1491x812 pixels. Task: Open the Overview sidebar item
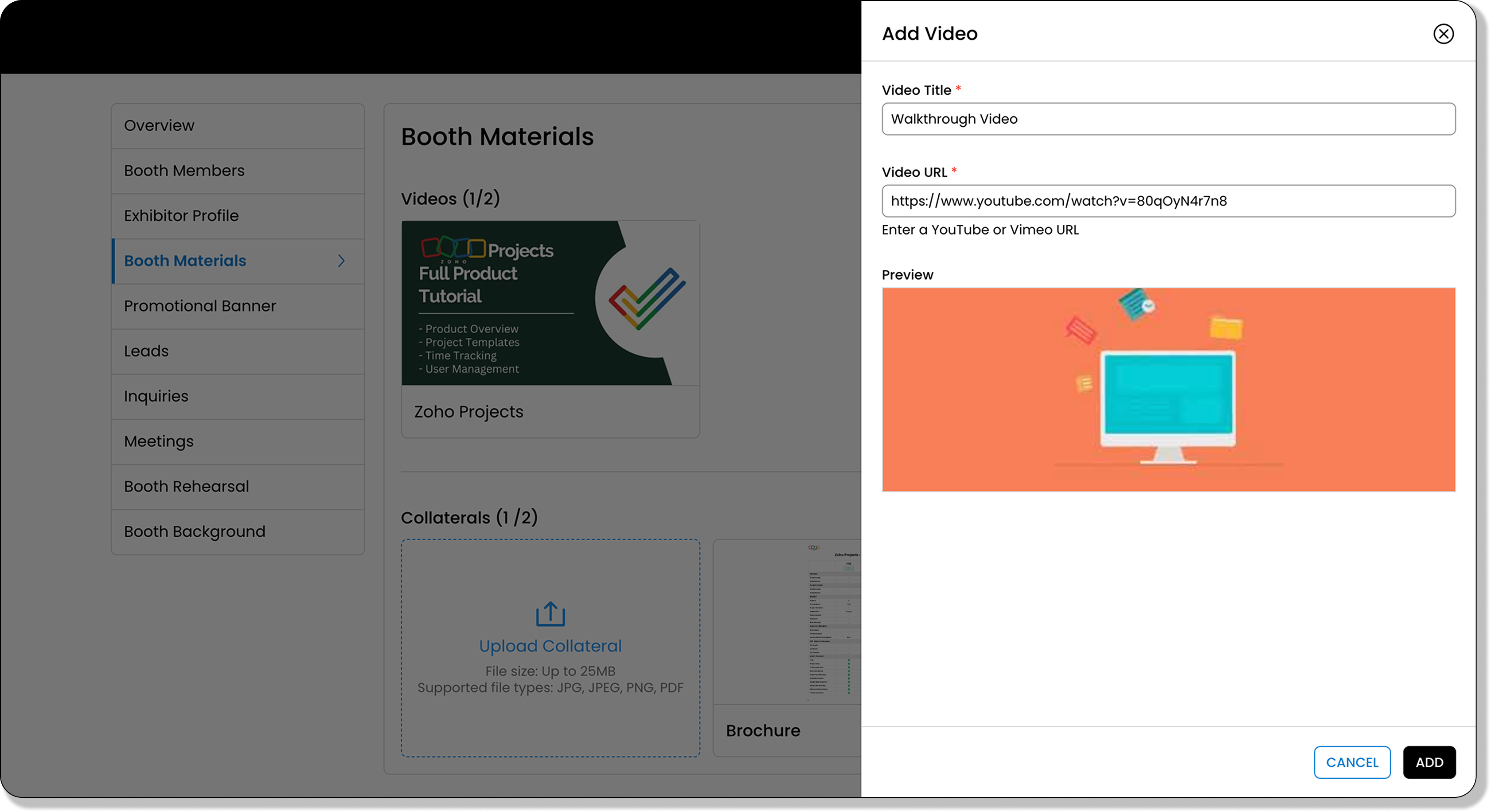(x=159, y=125)
